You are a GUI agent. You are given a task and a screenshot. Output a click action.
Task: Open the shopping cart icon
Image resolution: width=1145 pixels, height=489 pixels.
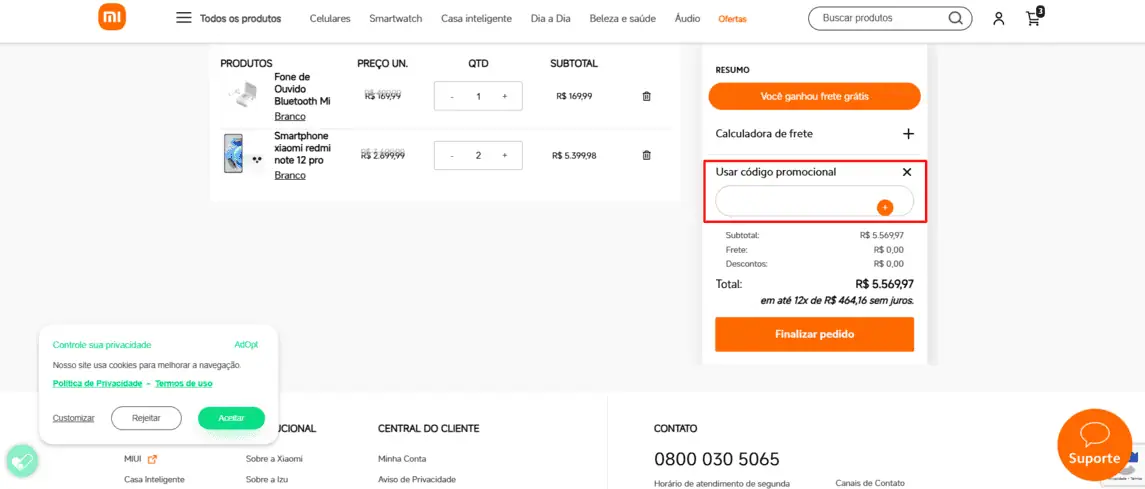pos(1034,18)
